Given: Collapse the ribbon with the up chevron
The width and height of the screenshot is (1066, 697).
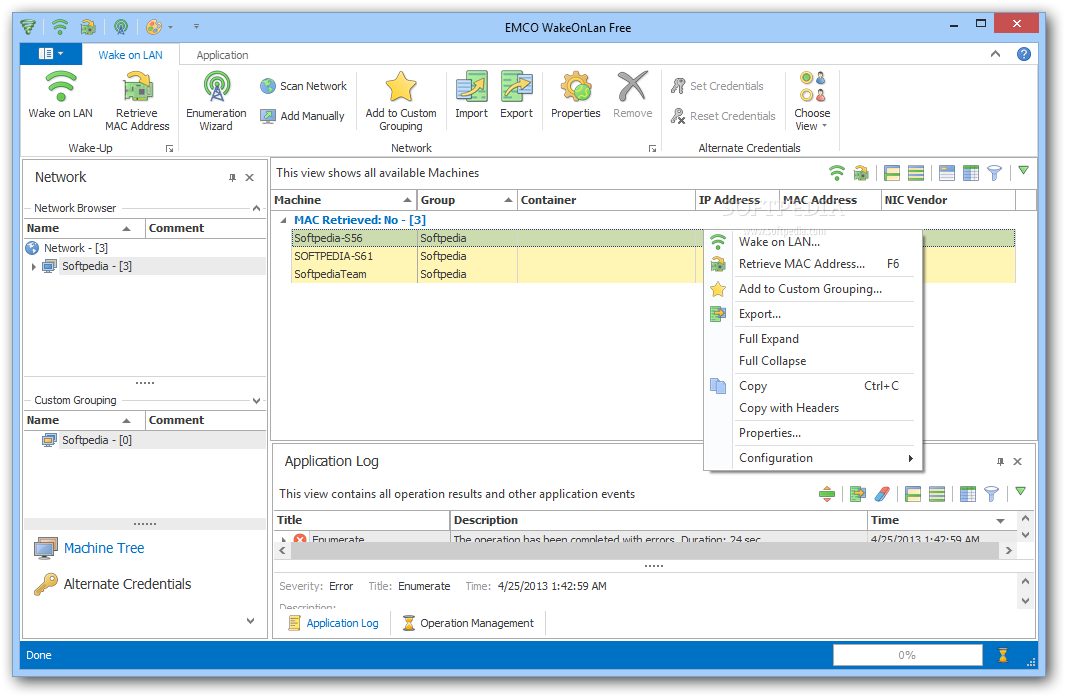Looking at the screenshot, I should point(995,54).
